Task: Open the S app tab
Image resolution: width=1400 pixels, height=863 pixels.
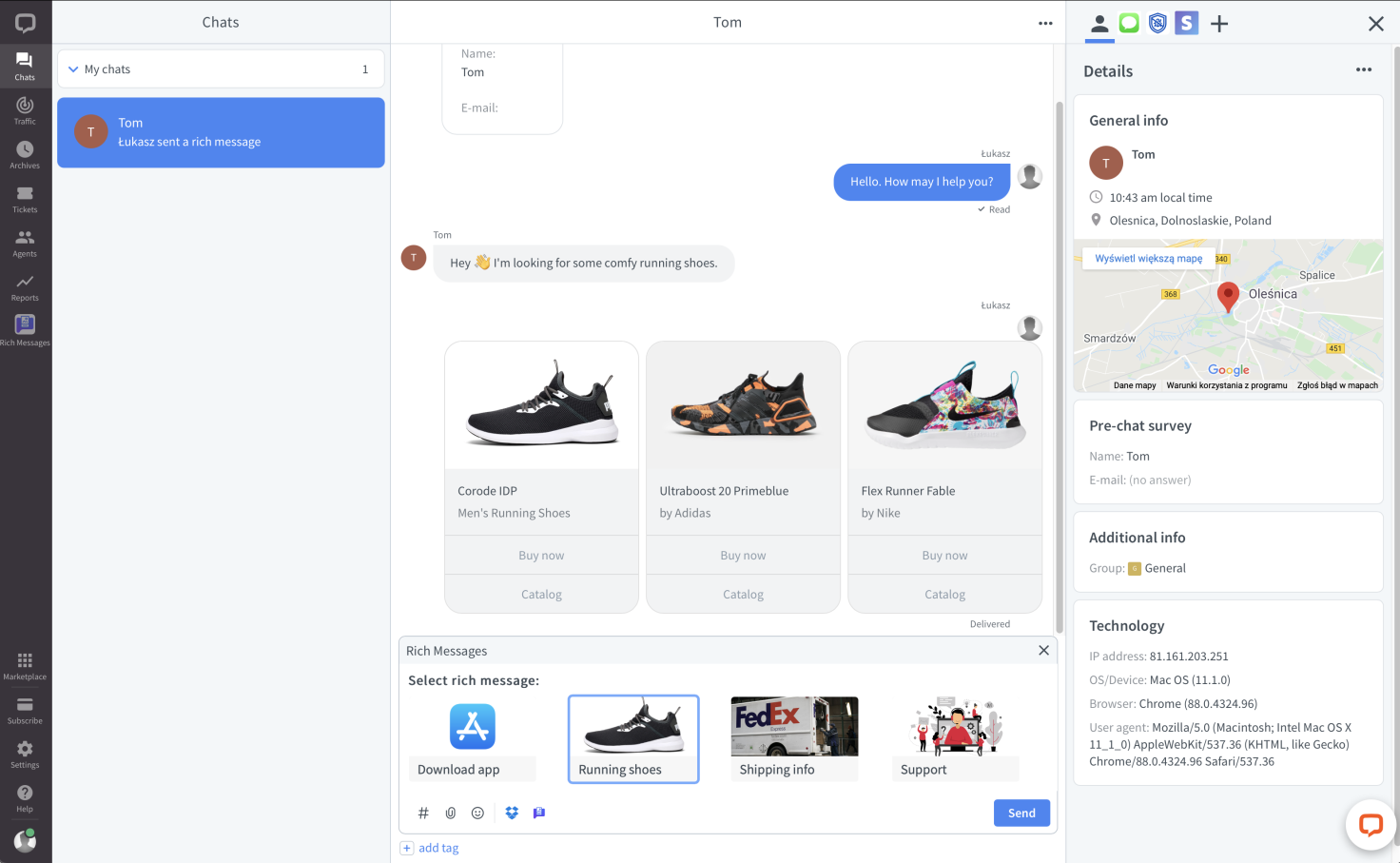Action: (x=1186, y=23)
